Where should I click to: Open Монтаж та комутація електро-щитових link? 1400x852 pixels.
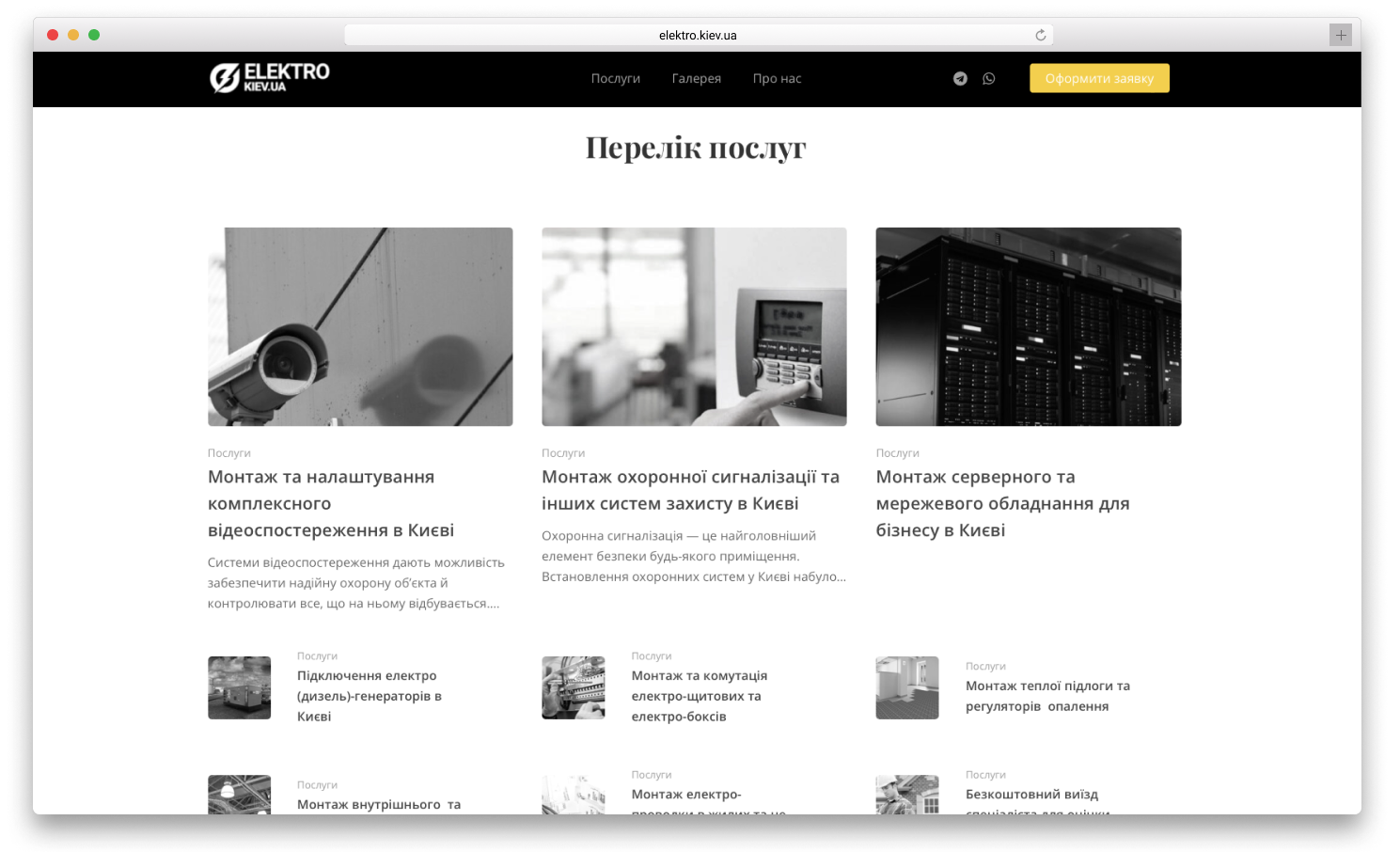coord(699,696)
